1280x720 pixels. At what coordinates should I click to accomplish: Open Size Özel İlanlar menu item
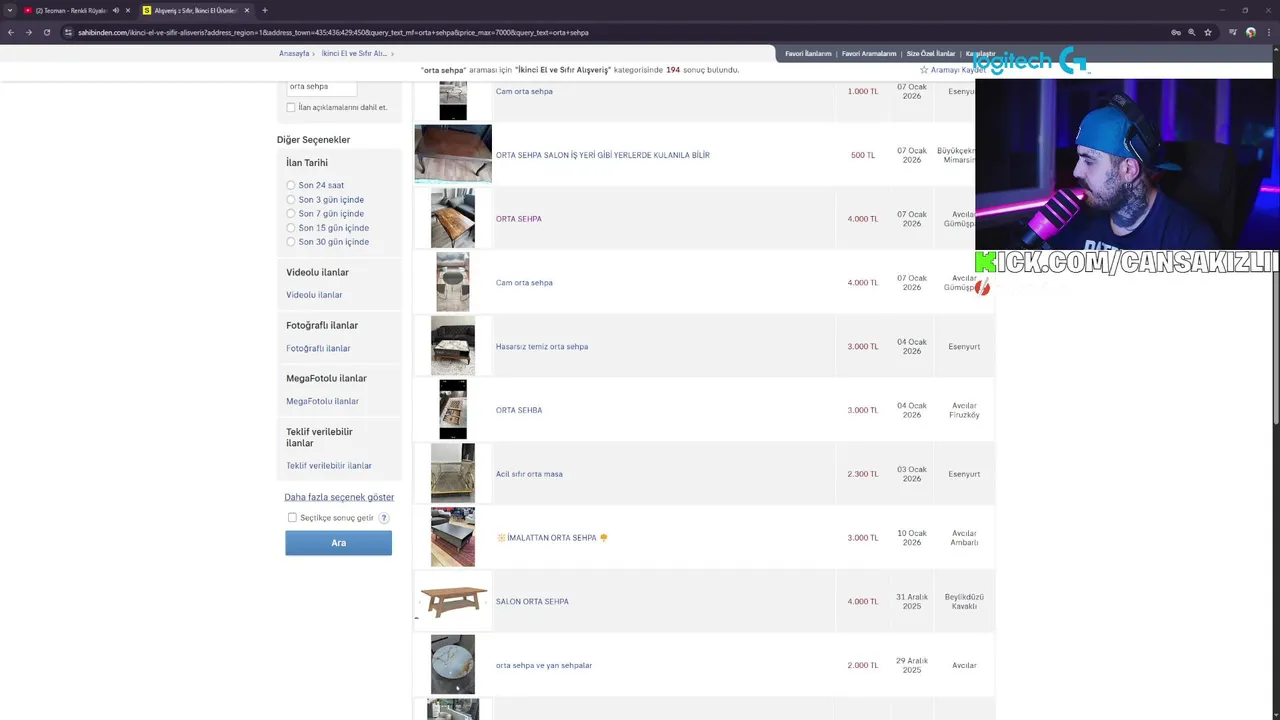point(931,54)
